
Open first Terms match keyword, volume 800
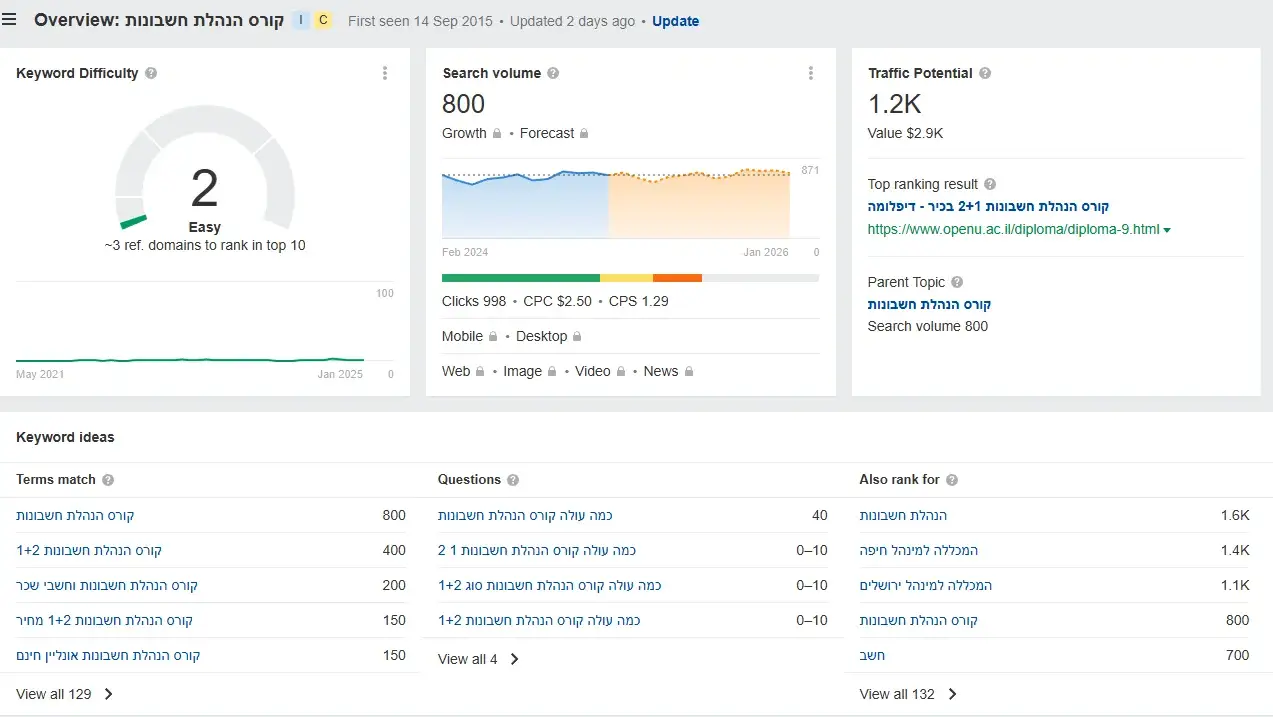[x=75, y=515]
